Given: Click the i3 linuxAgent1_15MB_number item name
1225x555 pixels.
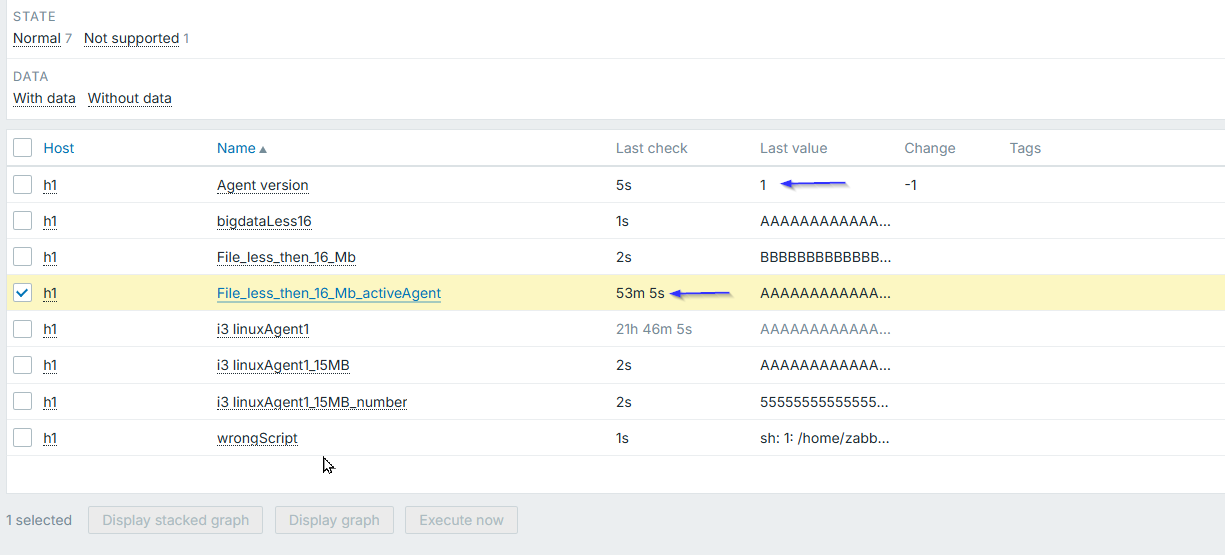Looking at the screenshot, I should click(x=311, y=402).
